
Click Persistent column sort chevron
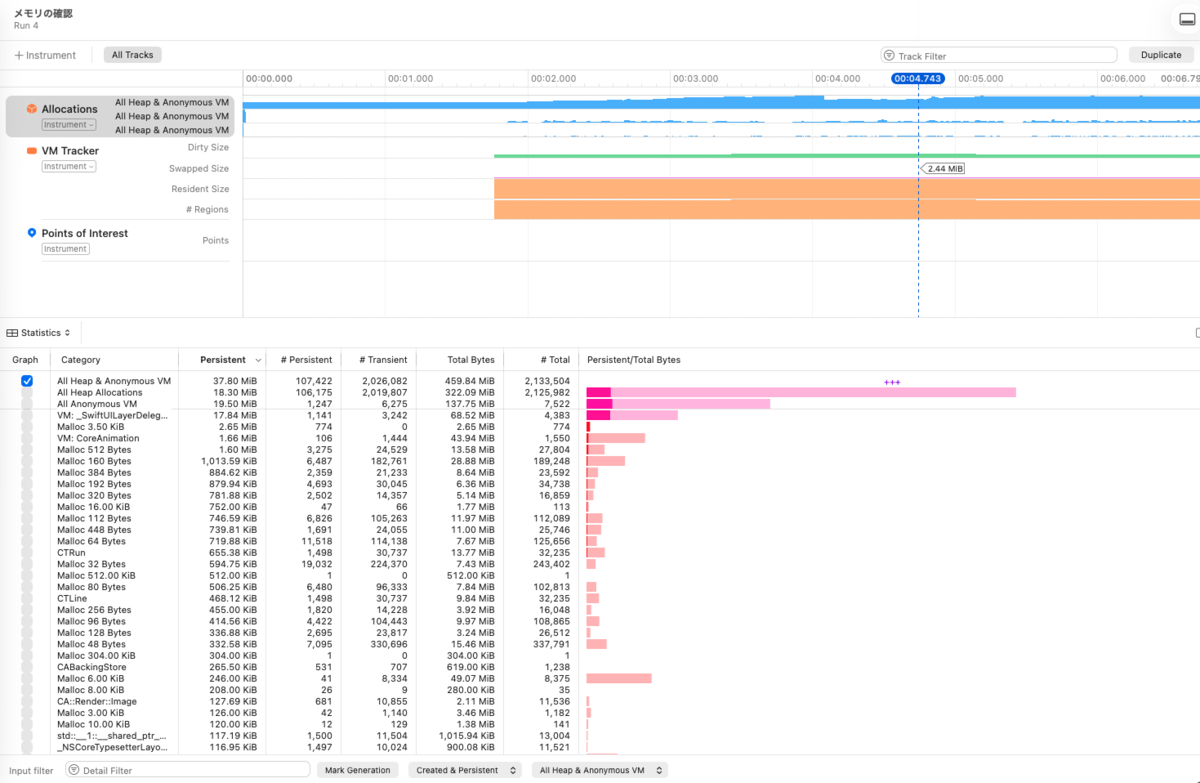click(x=259, y=360)
